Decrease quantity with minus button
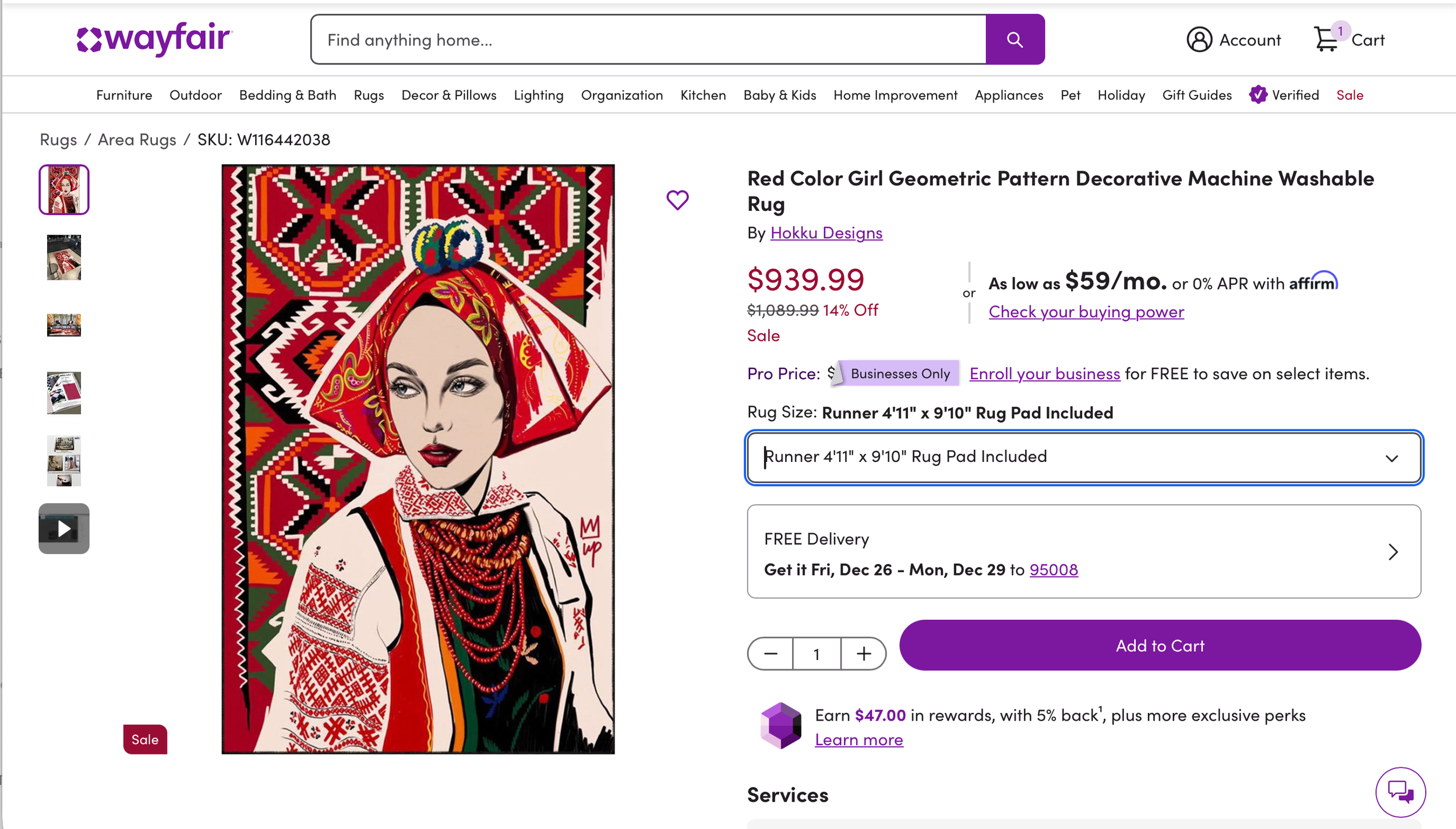This screenshot has height=829, width=1456. pos(771,654)
